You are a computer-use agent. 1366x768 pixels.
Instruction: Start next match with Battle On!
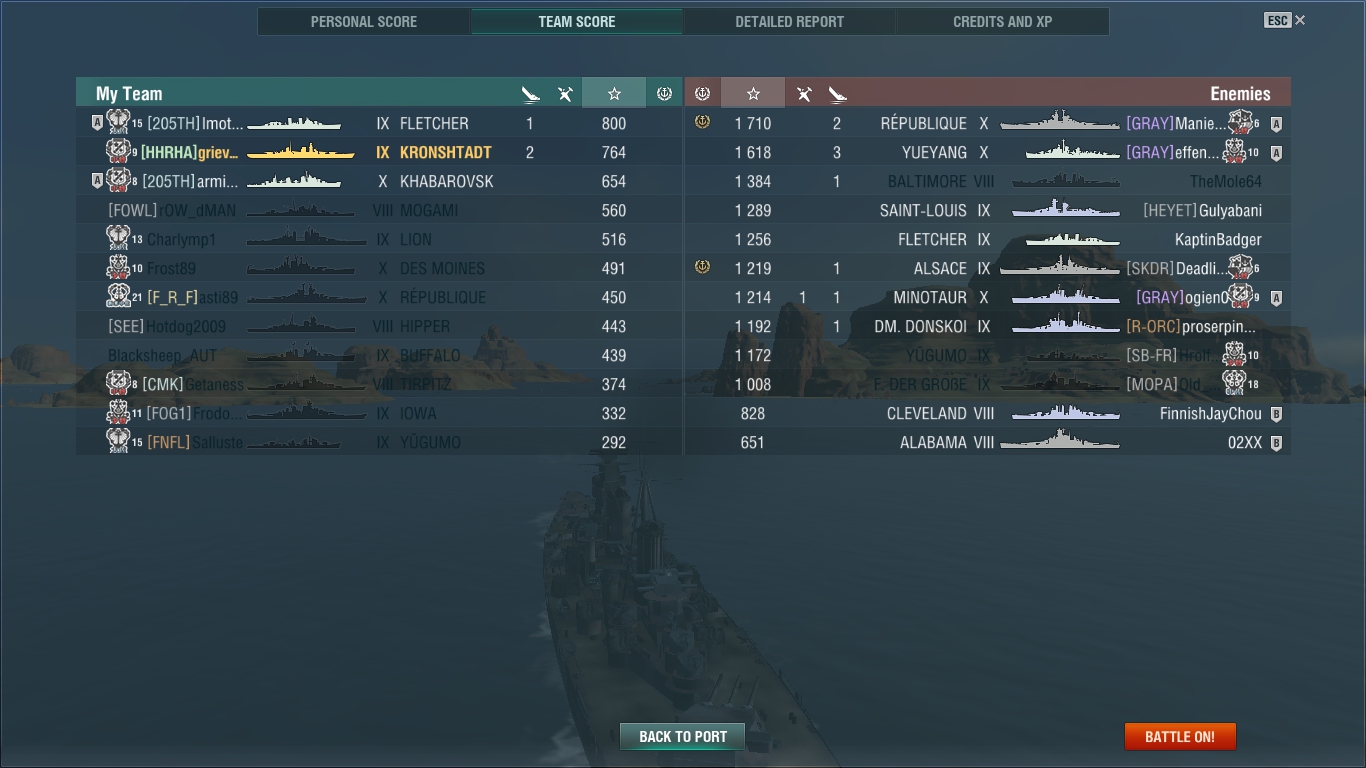[x=1180, y=737]
